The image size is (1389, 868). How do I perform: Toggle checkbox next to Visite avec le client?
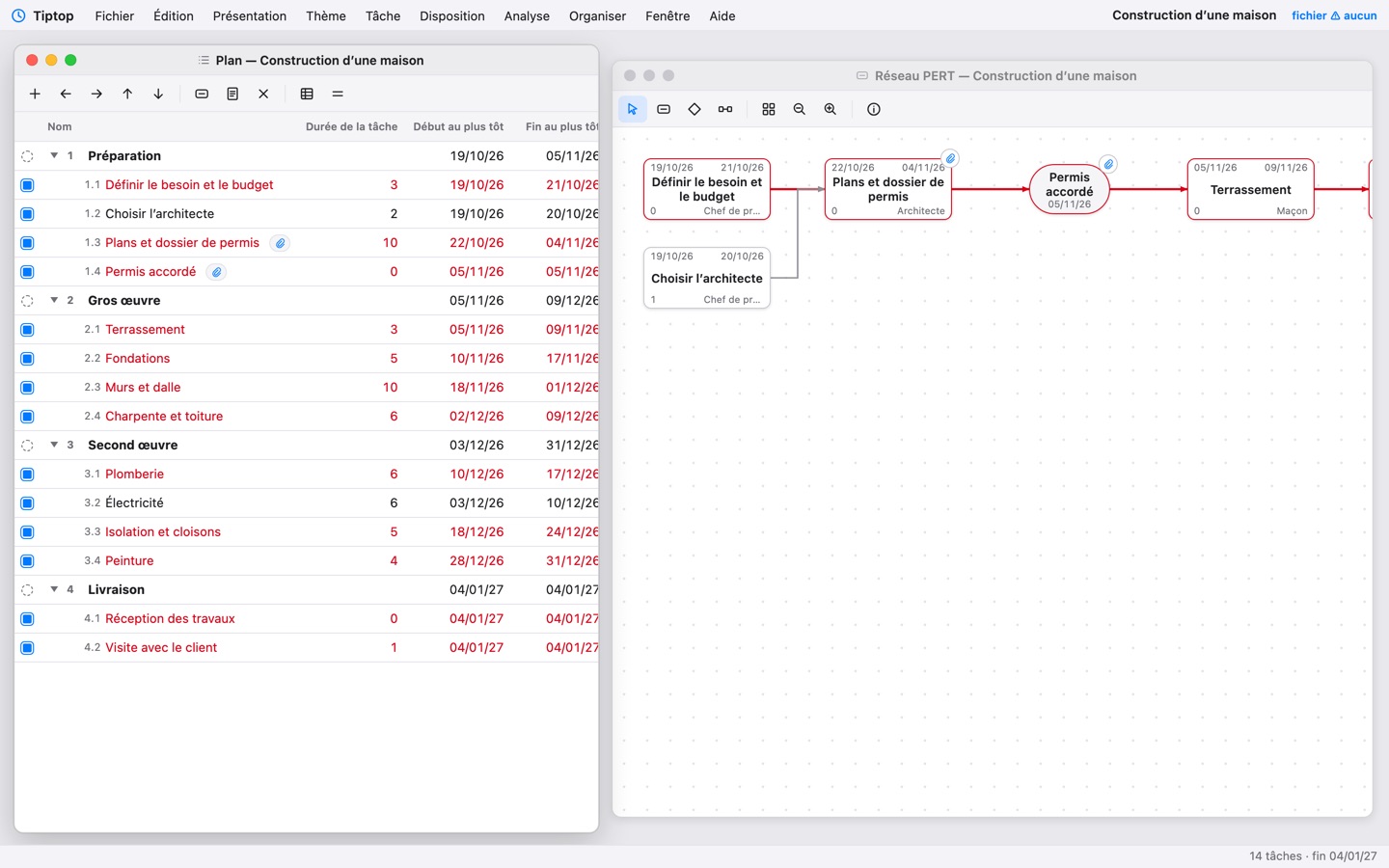(x=27, y=648)
